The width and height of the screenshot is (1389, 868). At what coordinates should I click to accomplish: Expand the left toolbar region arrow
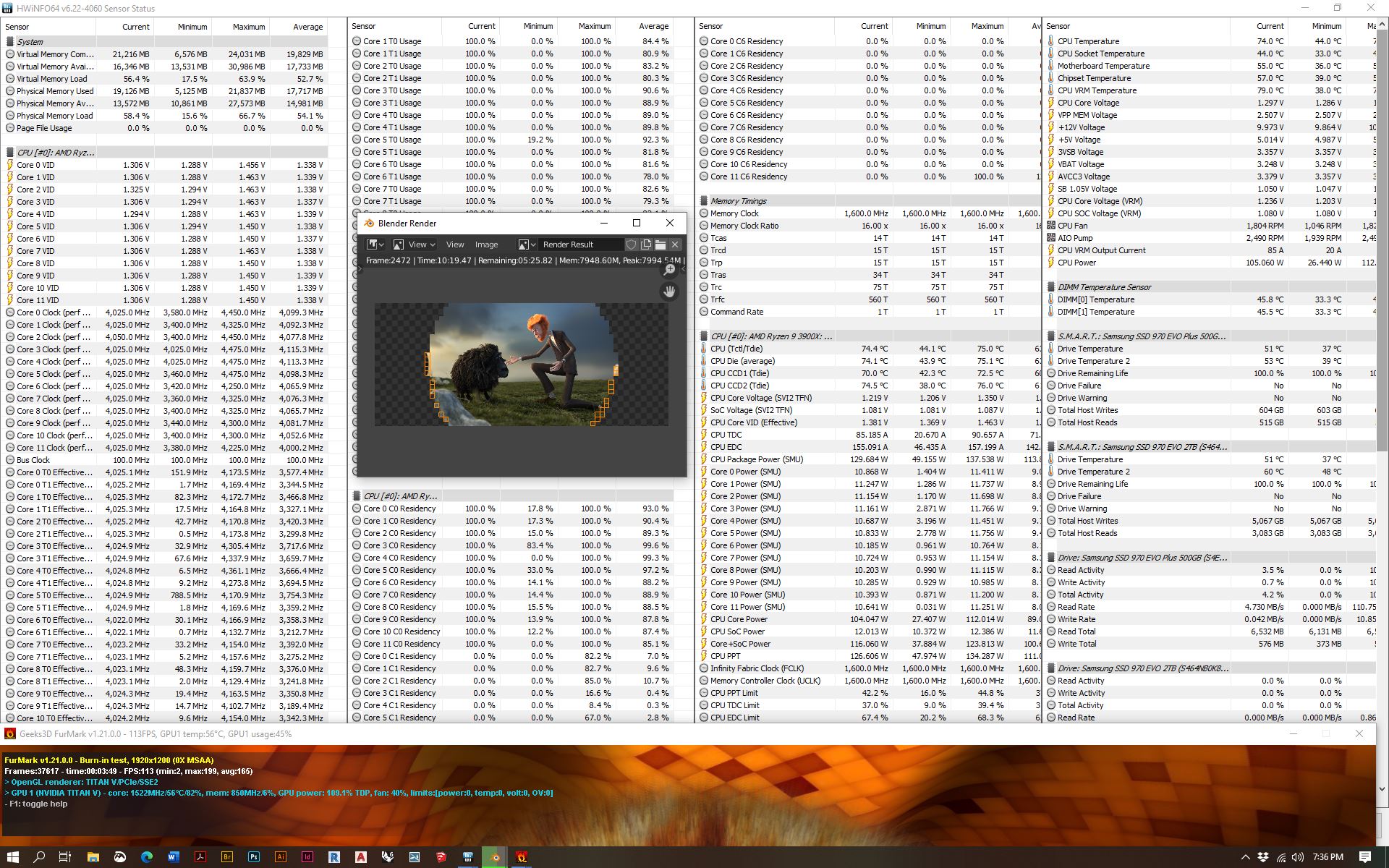coord(360,269)
